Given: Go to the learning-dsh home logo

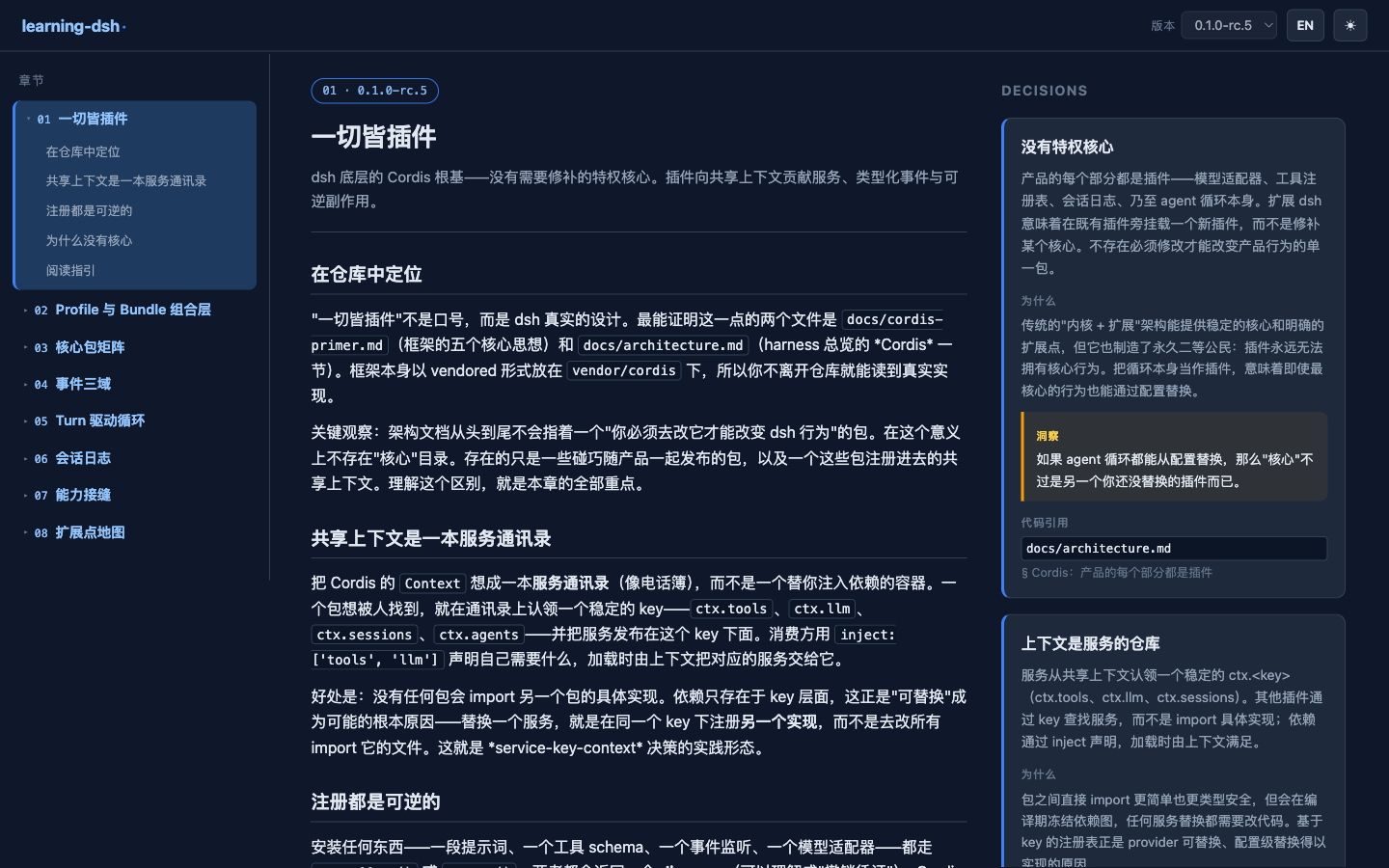Looking at the screenshot, I should point(73,26).
